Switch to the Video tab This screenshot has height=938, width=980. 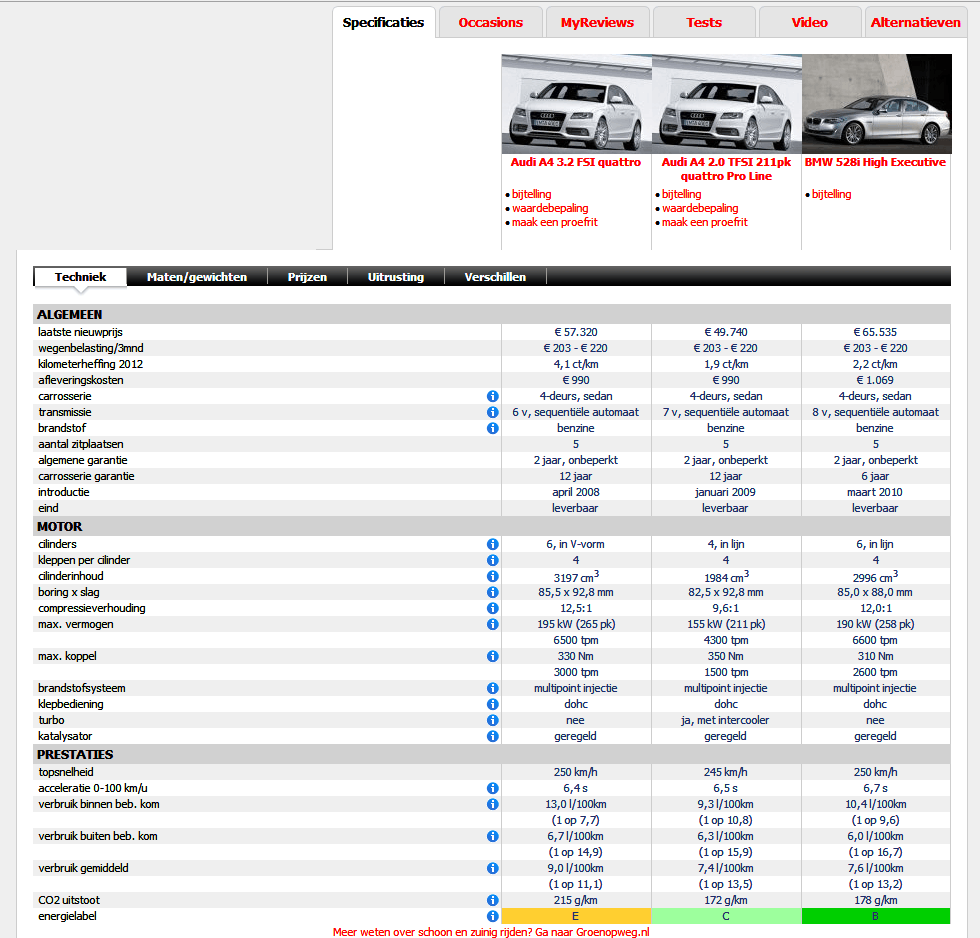coord(809,22)
